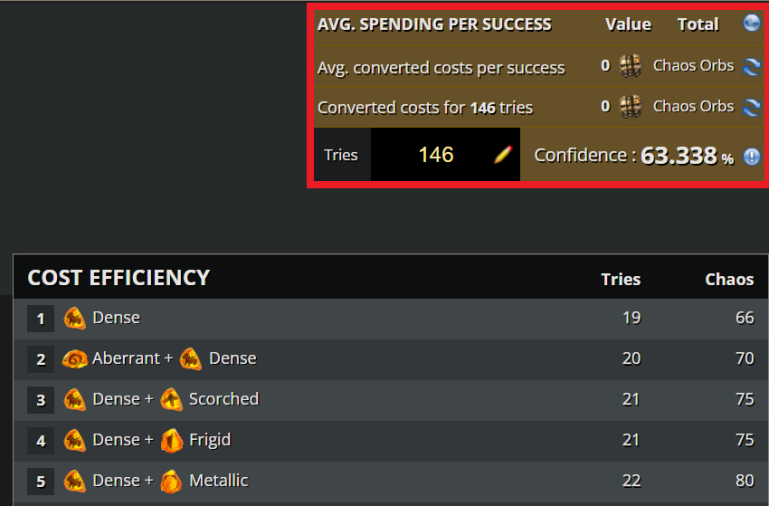Click the globe icon beside Total header

click(751, 23)
